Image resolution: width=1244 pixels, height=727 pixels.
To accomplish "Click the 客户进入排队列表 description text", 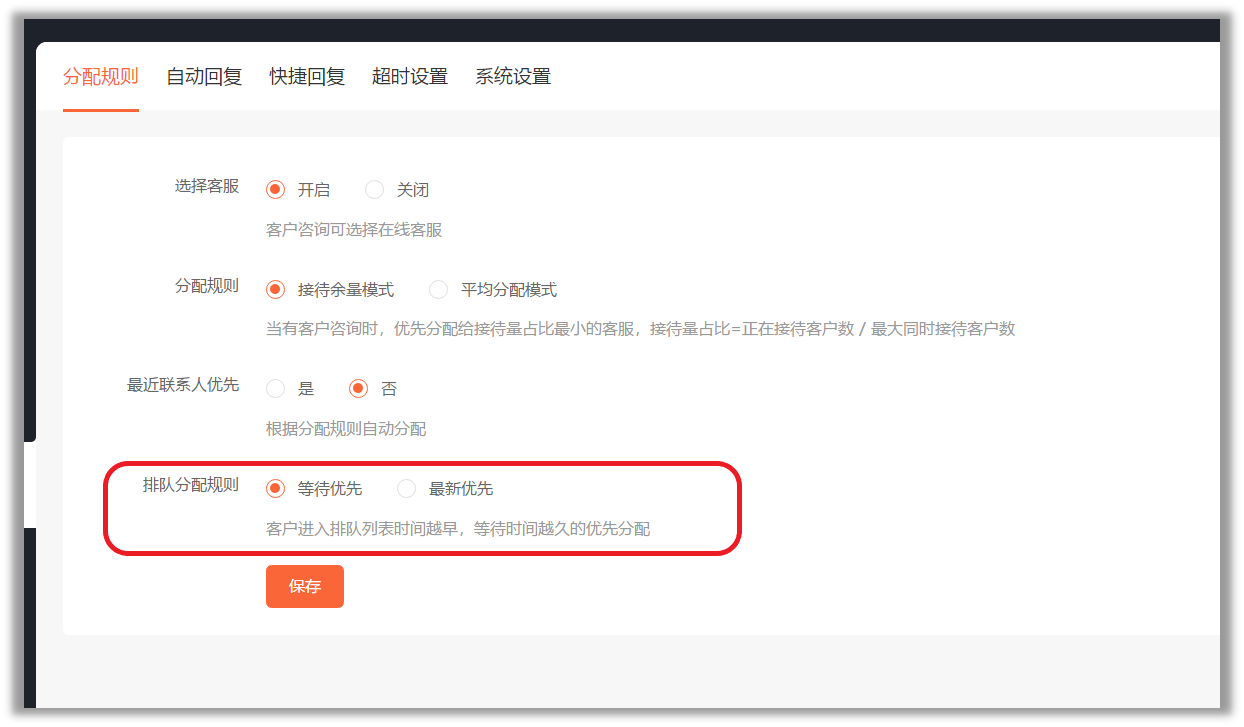I will (458, 528).
